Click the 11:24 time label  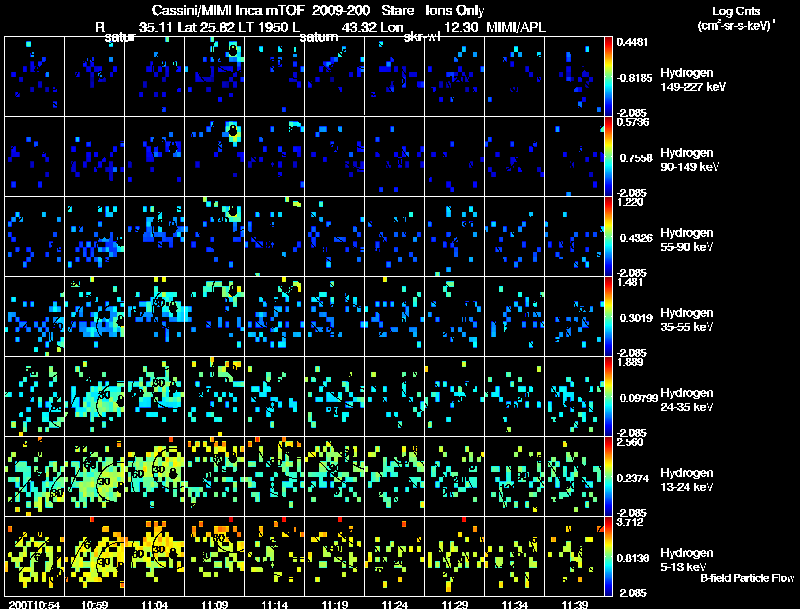tap(394, 605)
